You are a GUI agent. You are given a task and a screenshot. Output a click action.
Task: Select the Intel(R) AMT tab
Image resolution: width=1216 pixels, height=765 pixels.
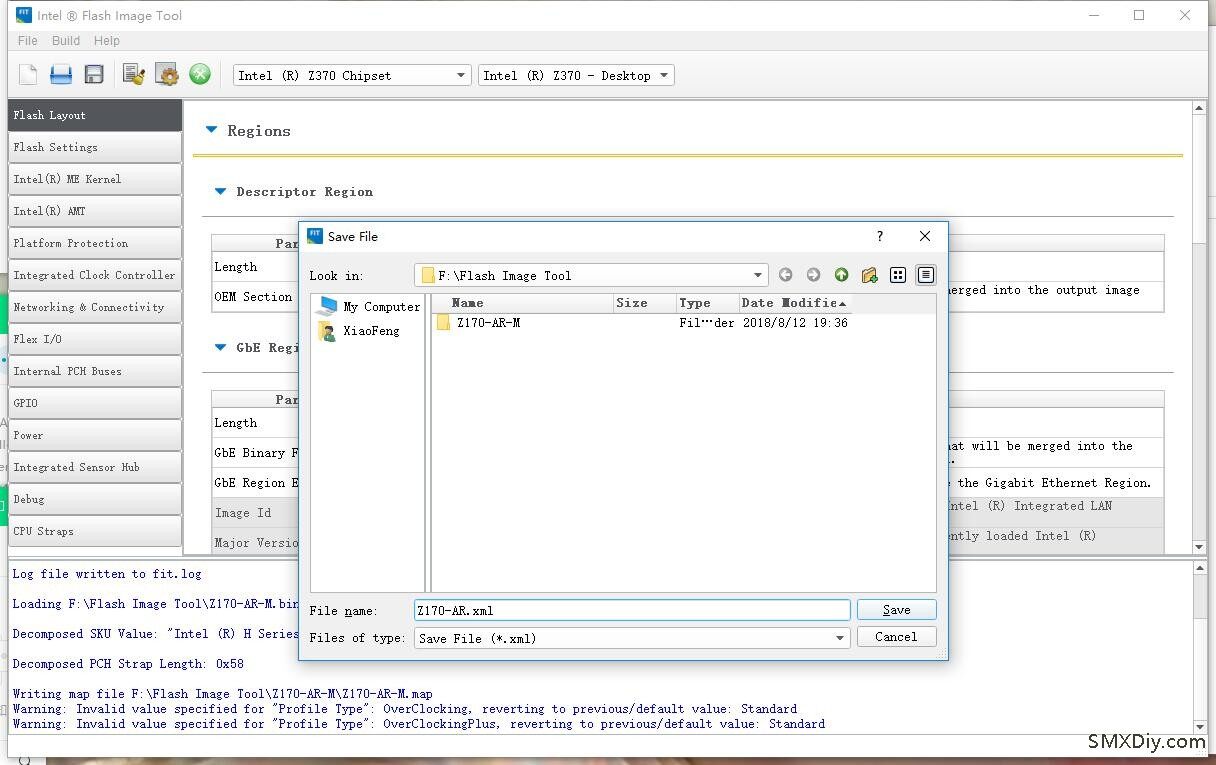click(95, 211)
